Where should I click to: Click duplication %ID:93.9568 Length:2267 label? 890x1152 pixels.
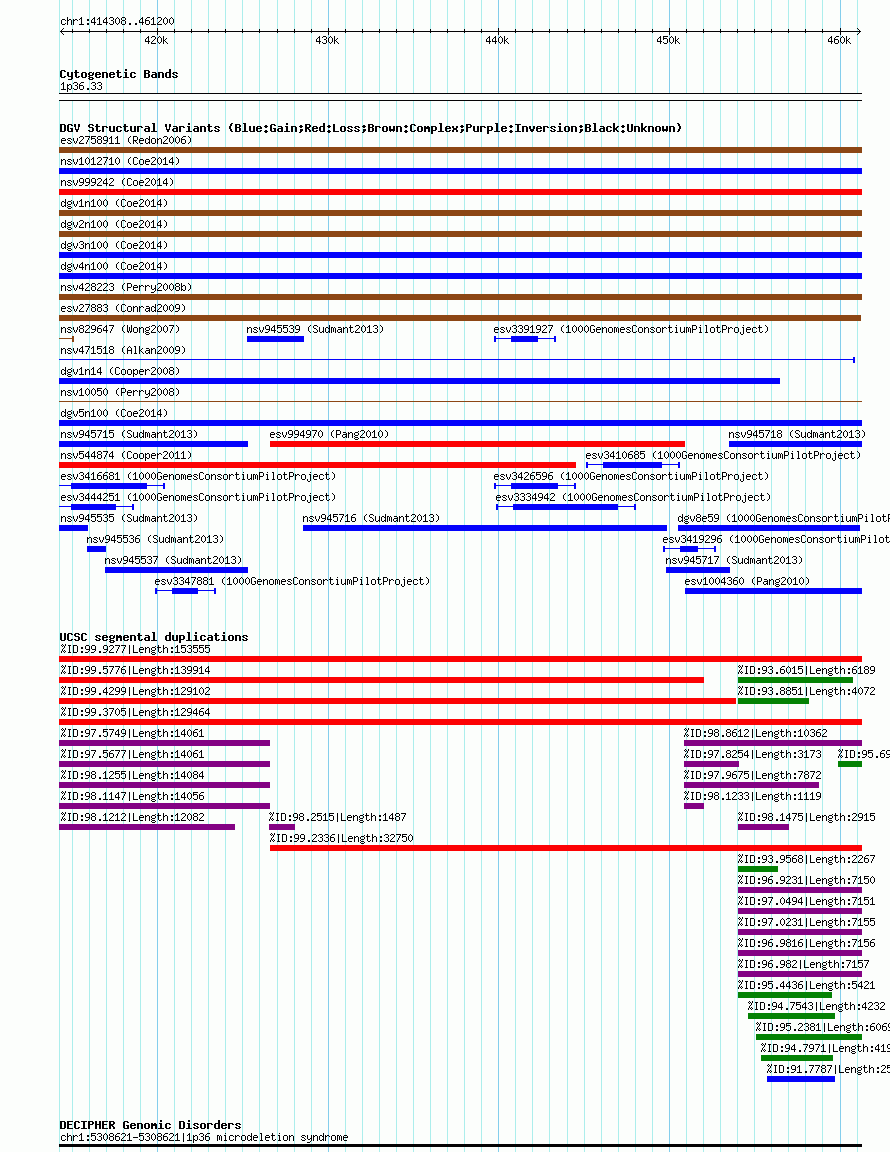806,860
